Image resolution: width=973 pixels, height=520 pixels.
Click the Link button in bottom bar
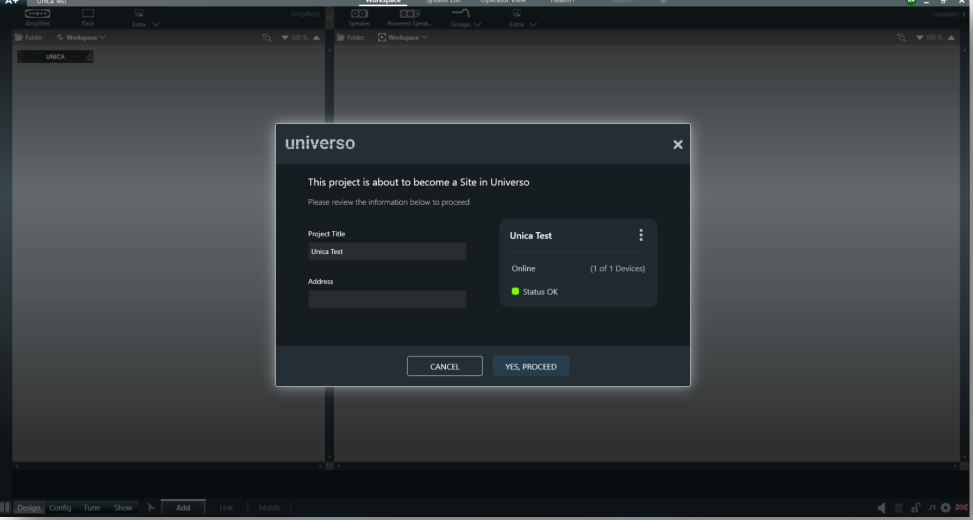(226, 508)
